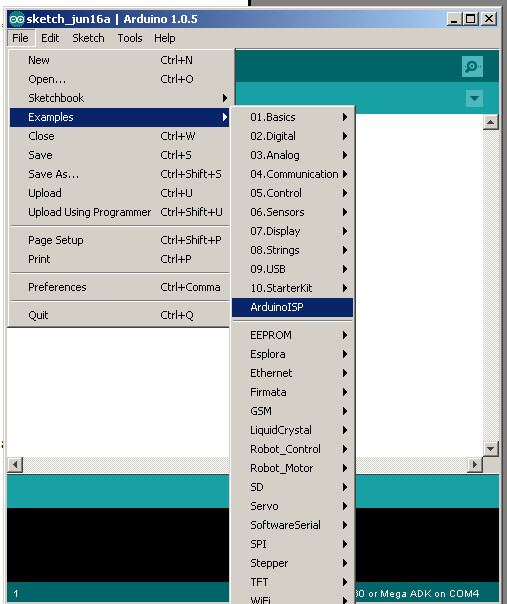Image resolution: width=507 pixels, height=604 pixels.
Task: Choose Open... from the File menu
Action: point(119,79)
